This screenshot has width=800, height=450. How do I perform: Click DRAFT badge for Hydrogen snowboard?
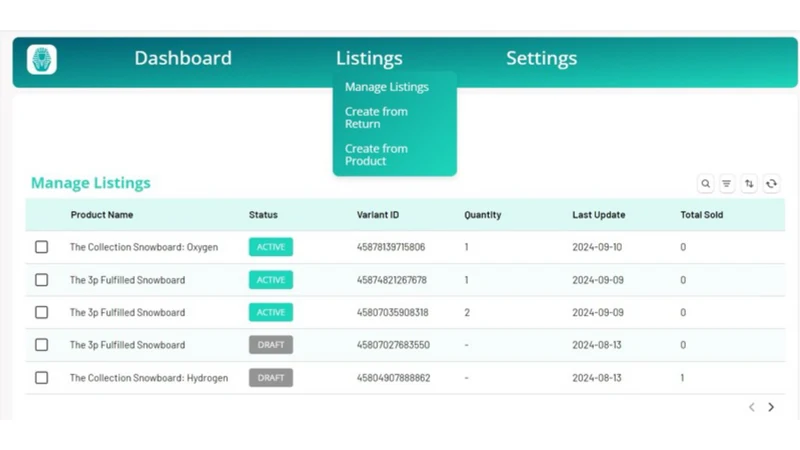pos(271,378)
